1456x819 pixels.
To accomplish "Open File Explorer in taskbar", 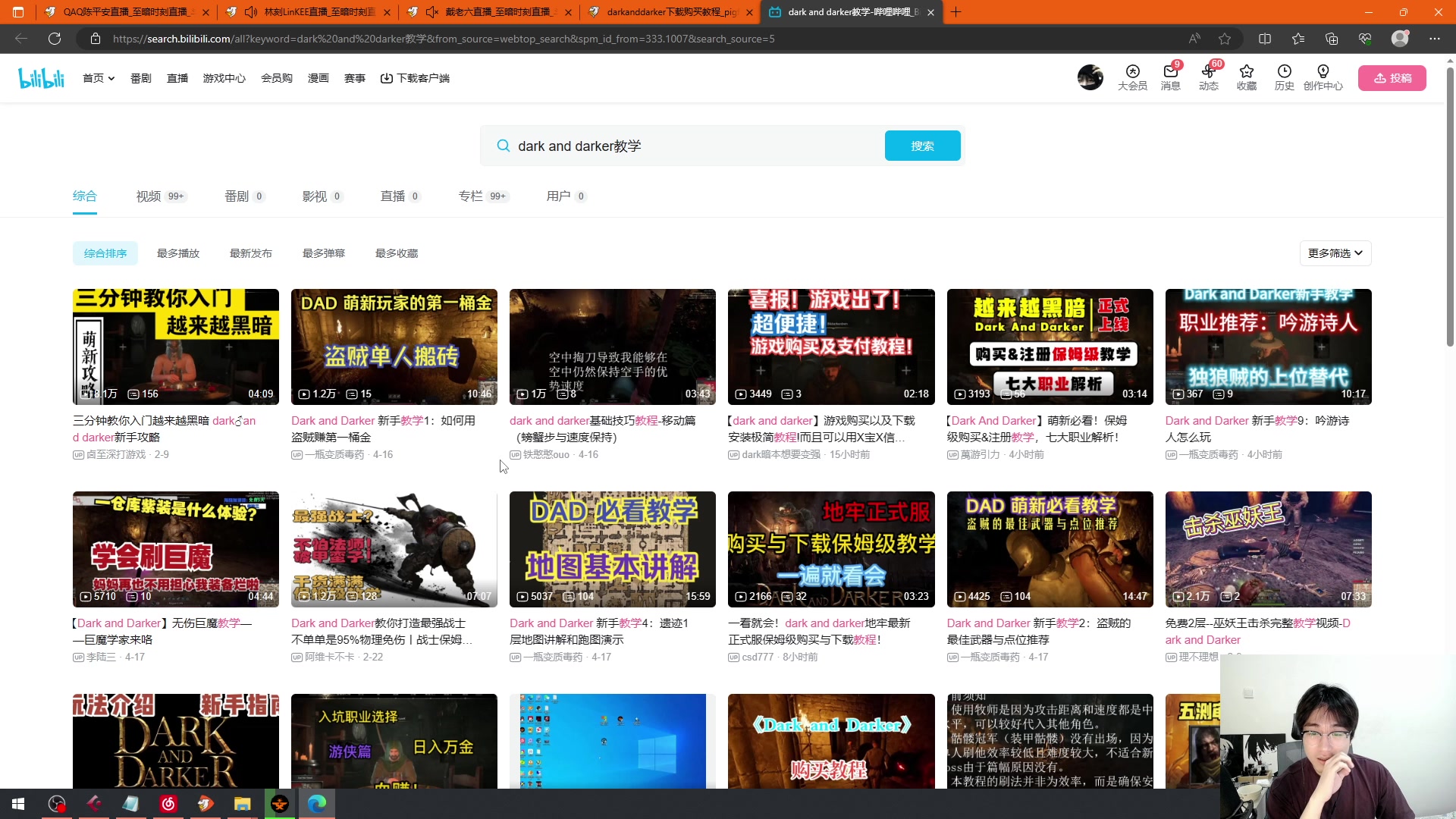I will [x=242, y=804].
